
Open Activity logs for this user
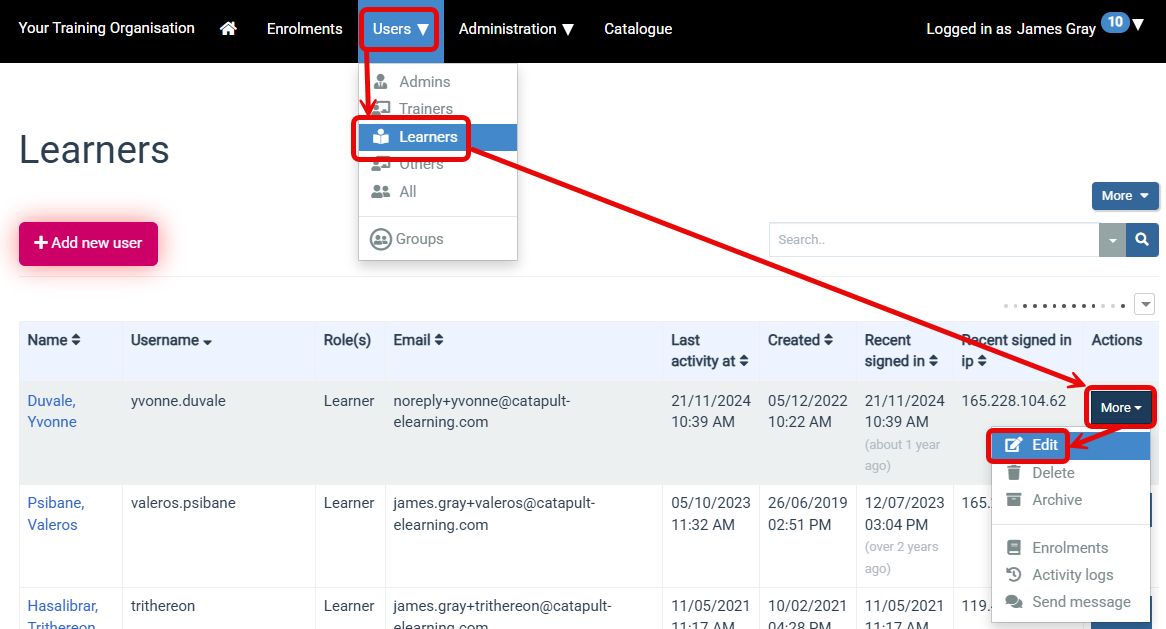point(1072,575)
